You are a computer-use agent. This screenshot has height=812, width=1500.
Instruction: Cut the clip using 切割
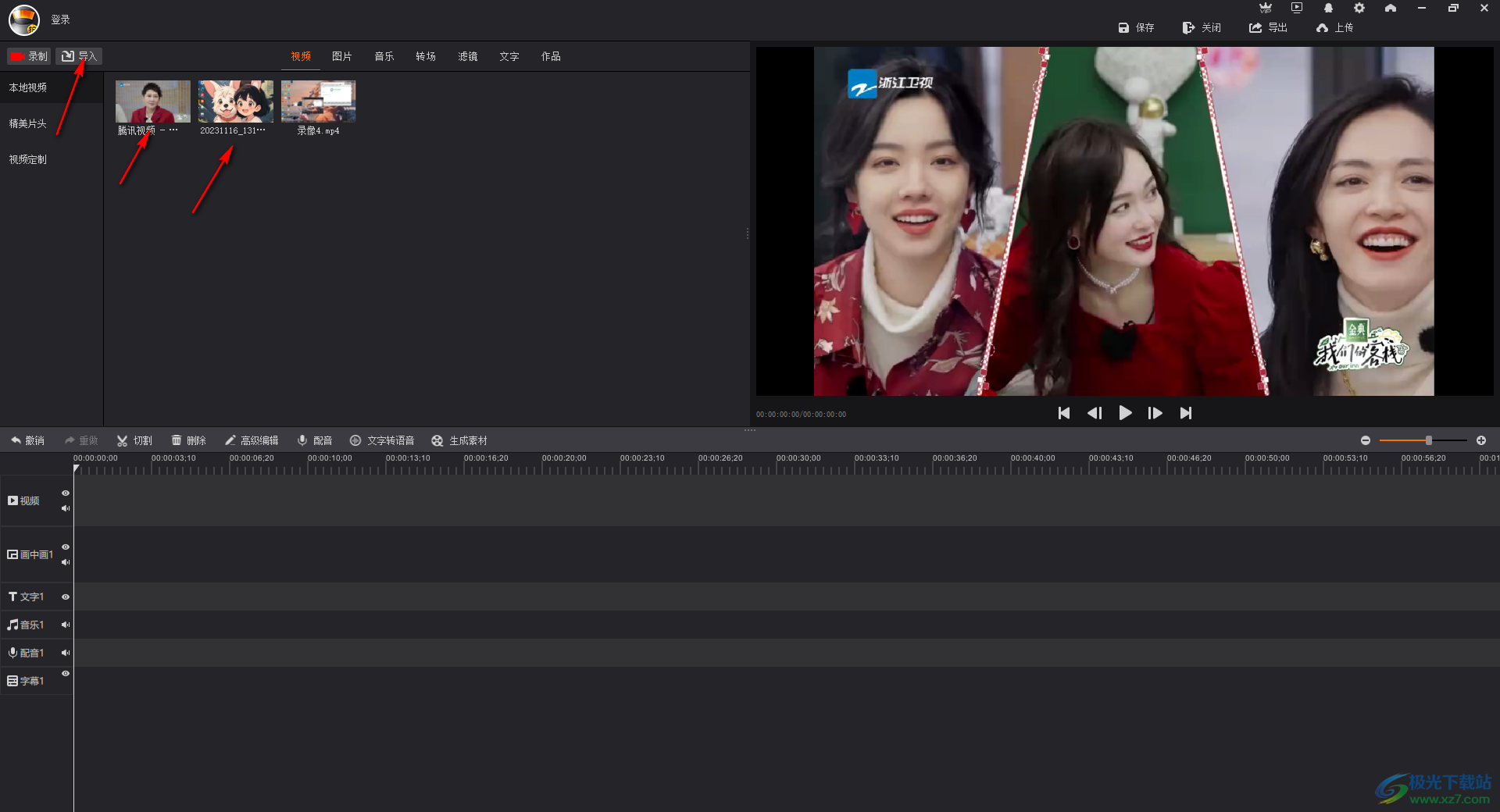[134, 440]
